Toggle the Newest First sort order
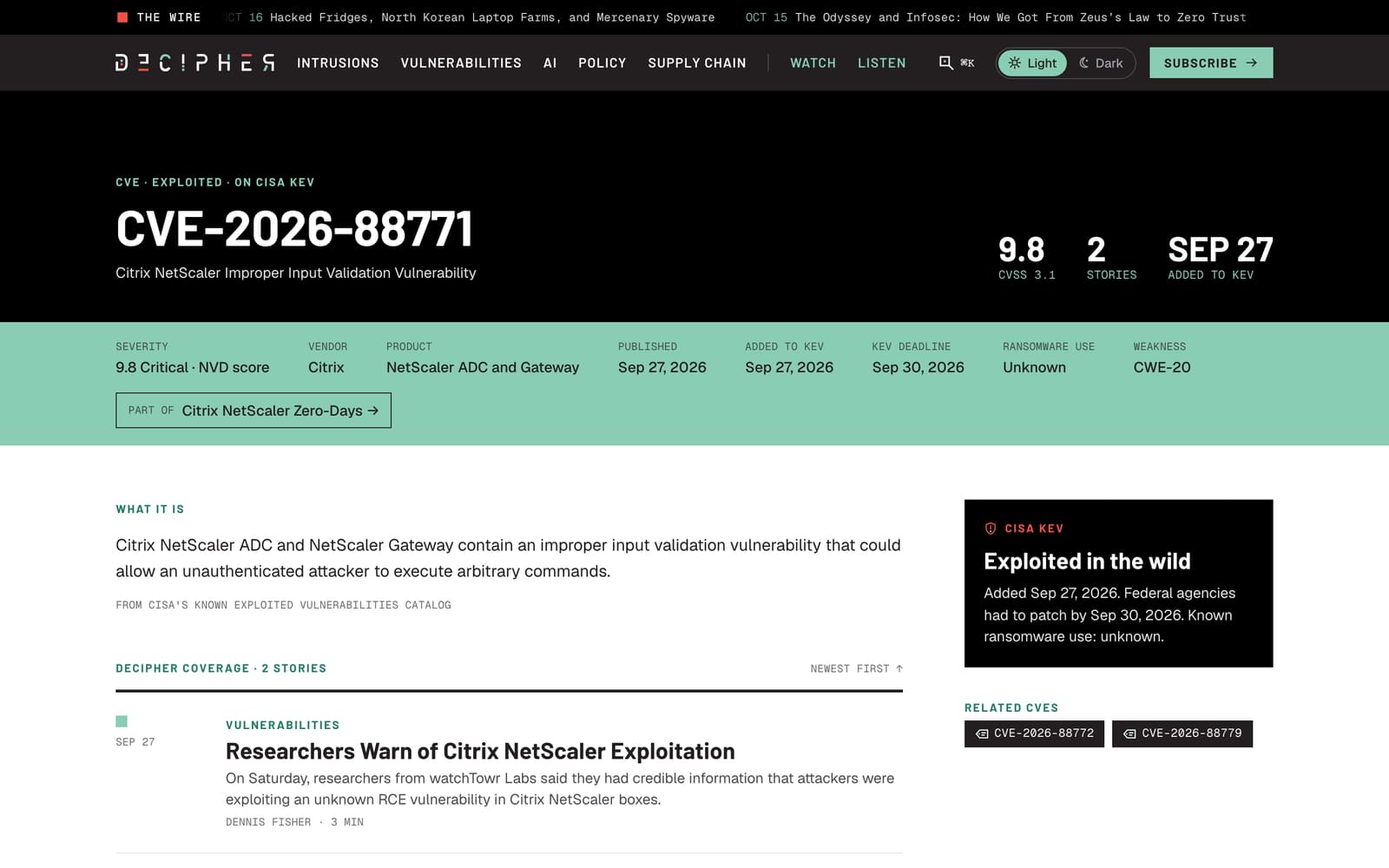The image size is (1389, 868). click(x=856, y=668)
